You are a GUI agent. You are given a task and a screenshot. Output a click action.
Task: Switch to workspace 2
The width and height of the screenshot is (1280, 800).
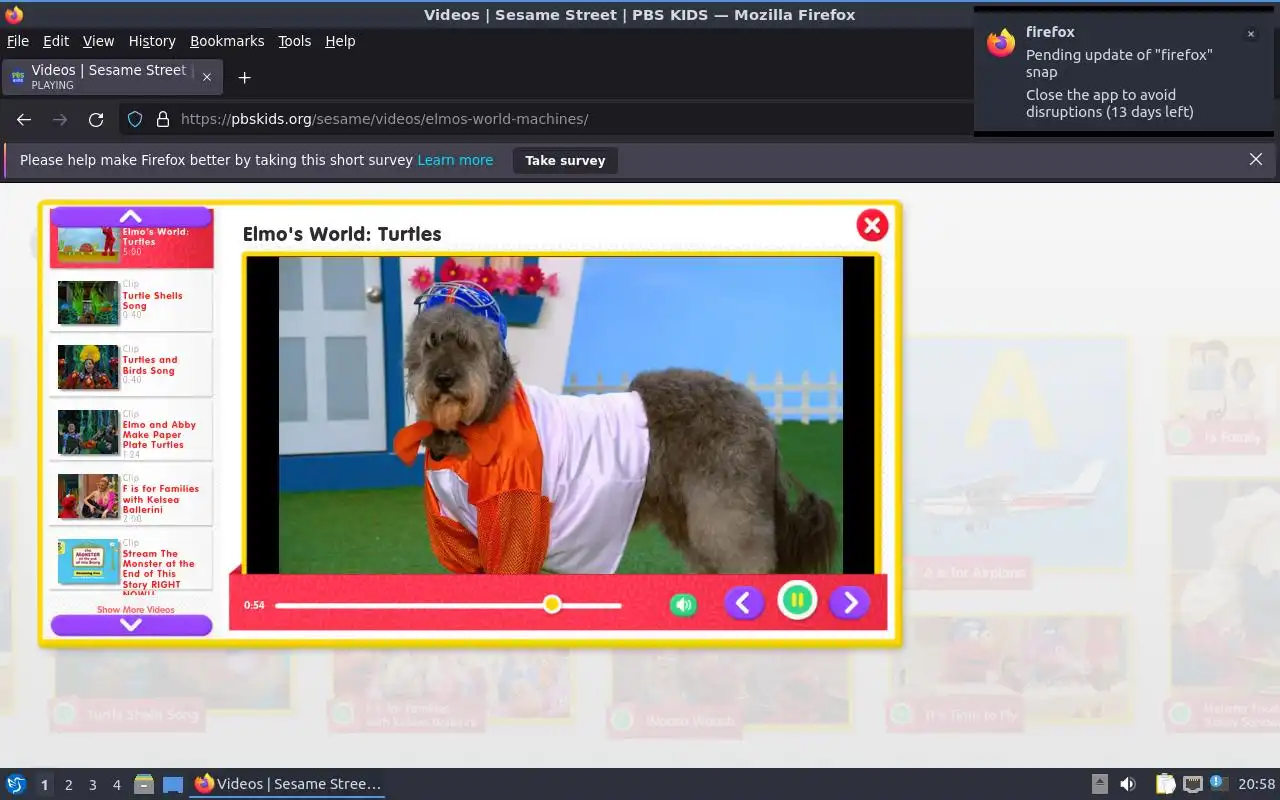click(x=68, y=785)
